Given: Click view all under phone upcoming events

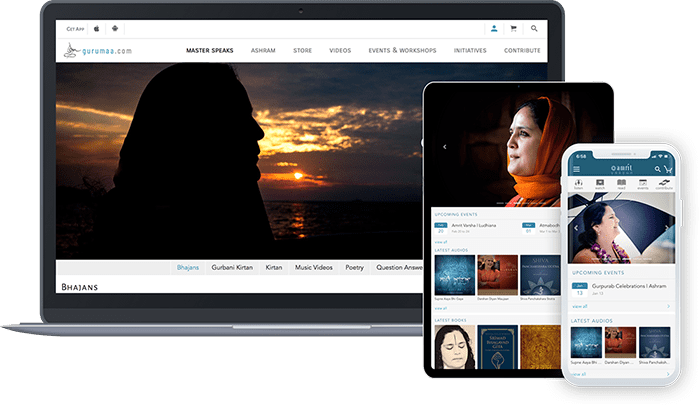Looking at the screenshot, I should pos(579,306).
